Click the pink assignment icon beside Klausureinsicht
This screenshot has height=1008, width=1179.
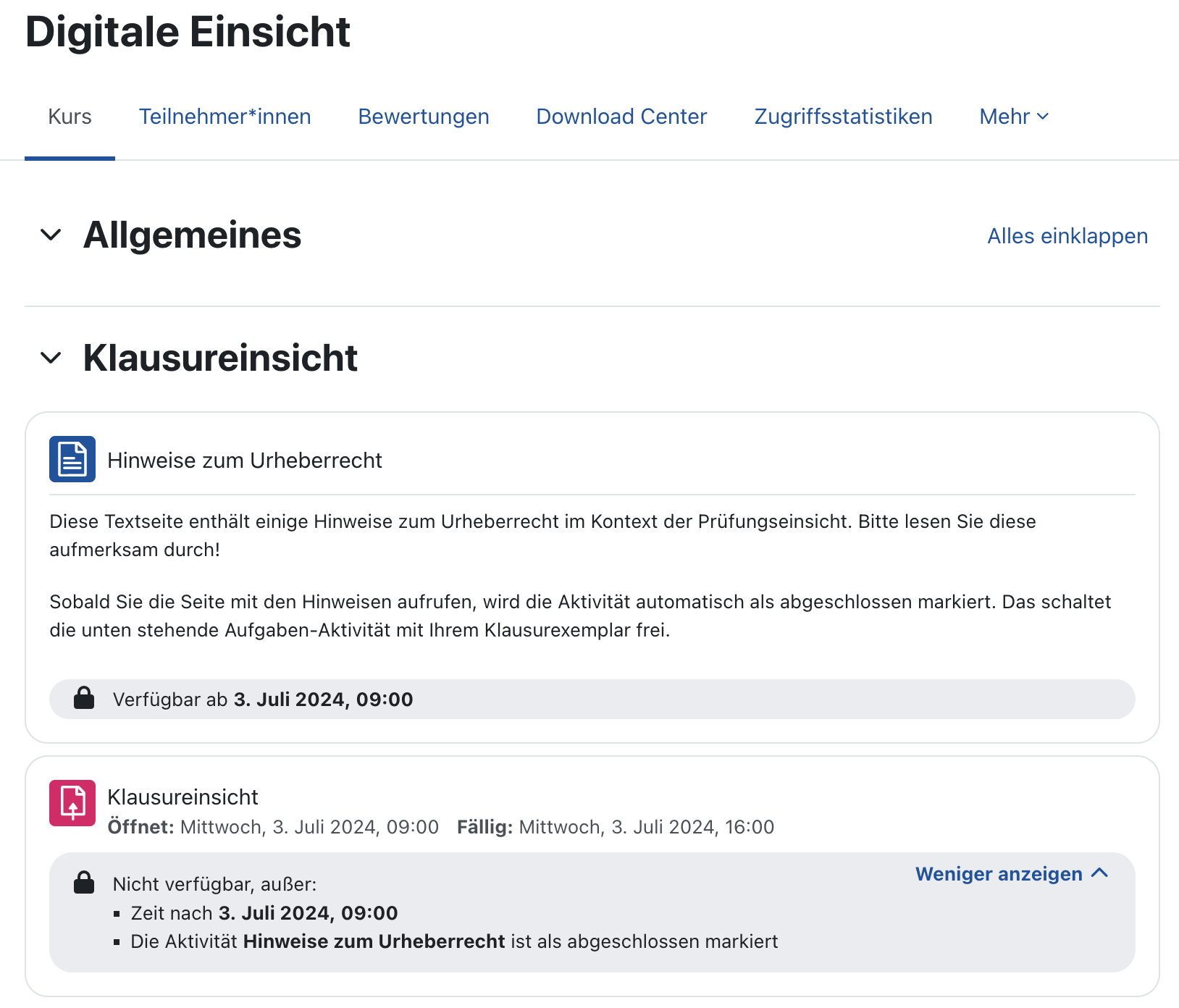[72, 802]
